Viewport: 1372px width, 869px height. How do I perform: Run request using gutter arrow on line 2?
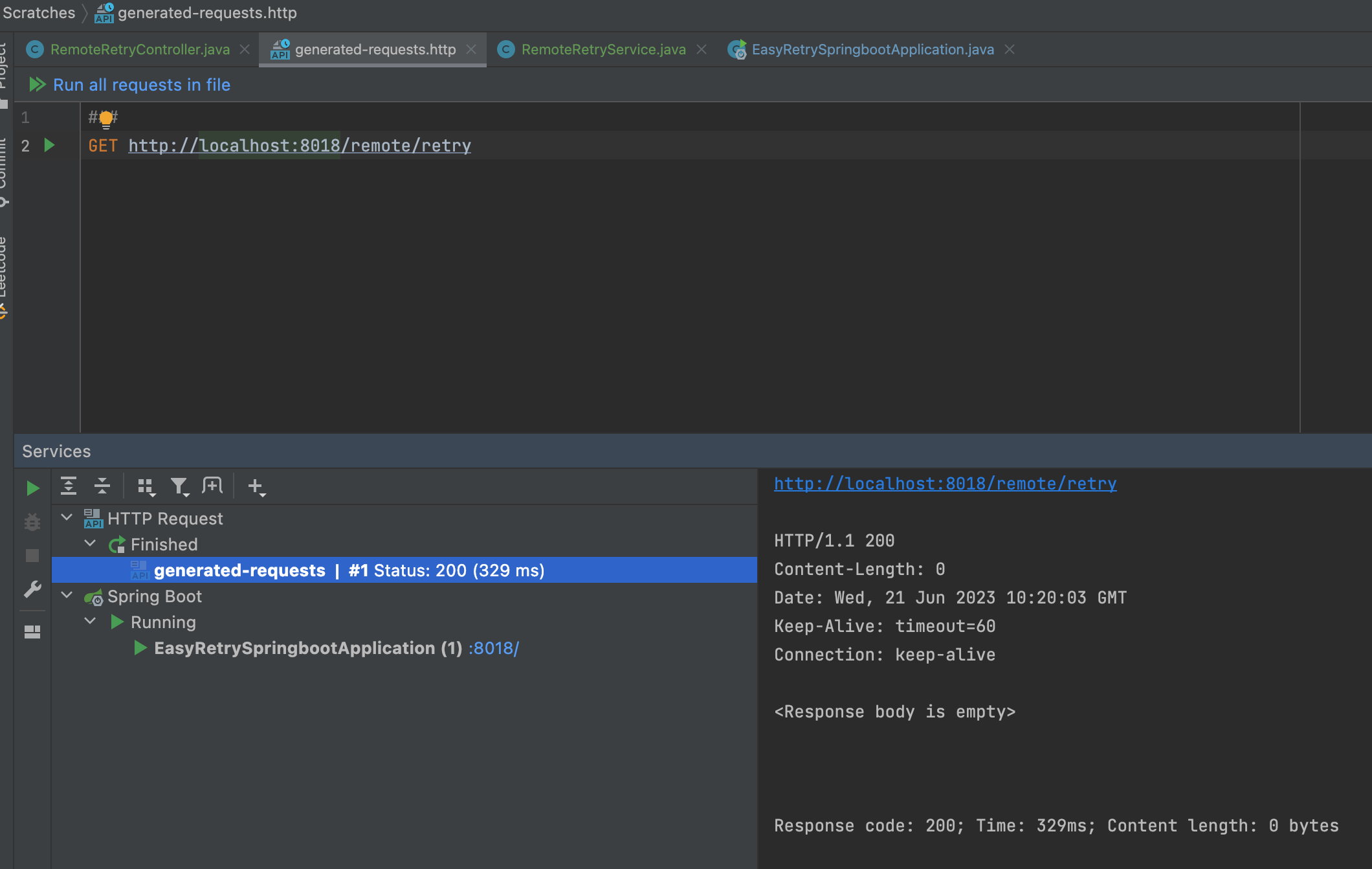click(x=49, y=145)
